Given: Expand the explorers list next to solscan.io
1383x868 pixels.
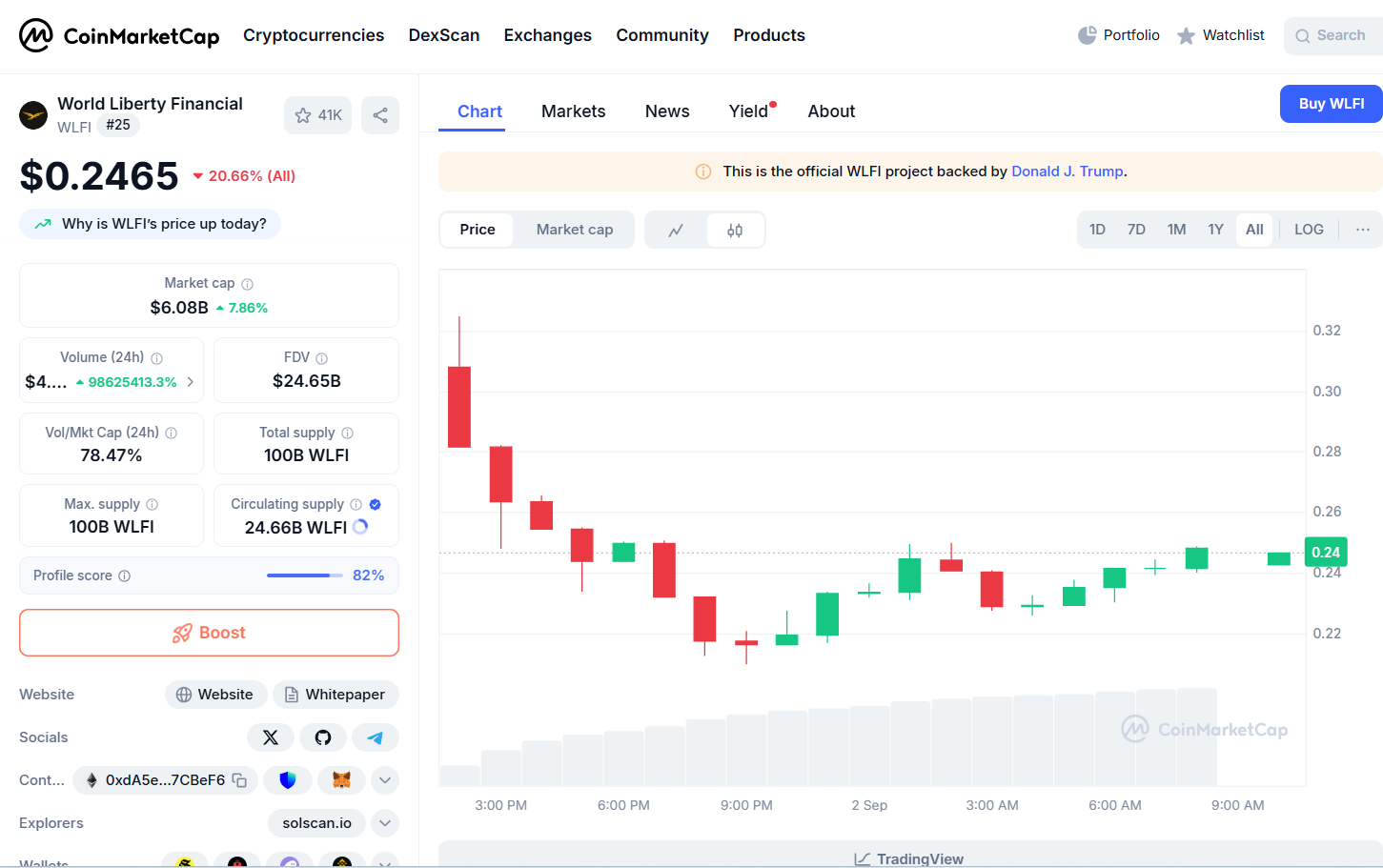Looking at the screenshot, I should [x=385, y=823].
